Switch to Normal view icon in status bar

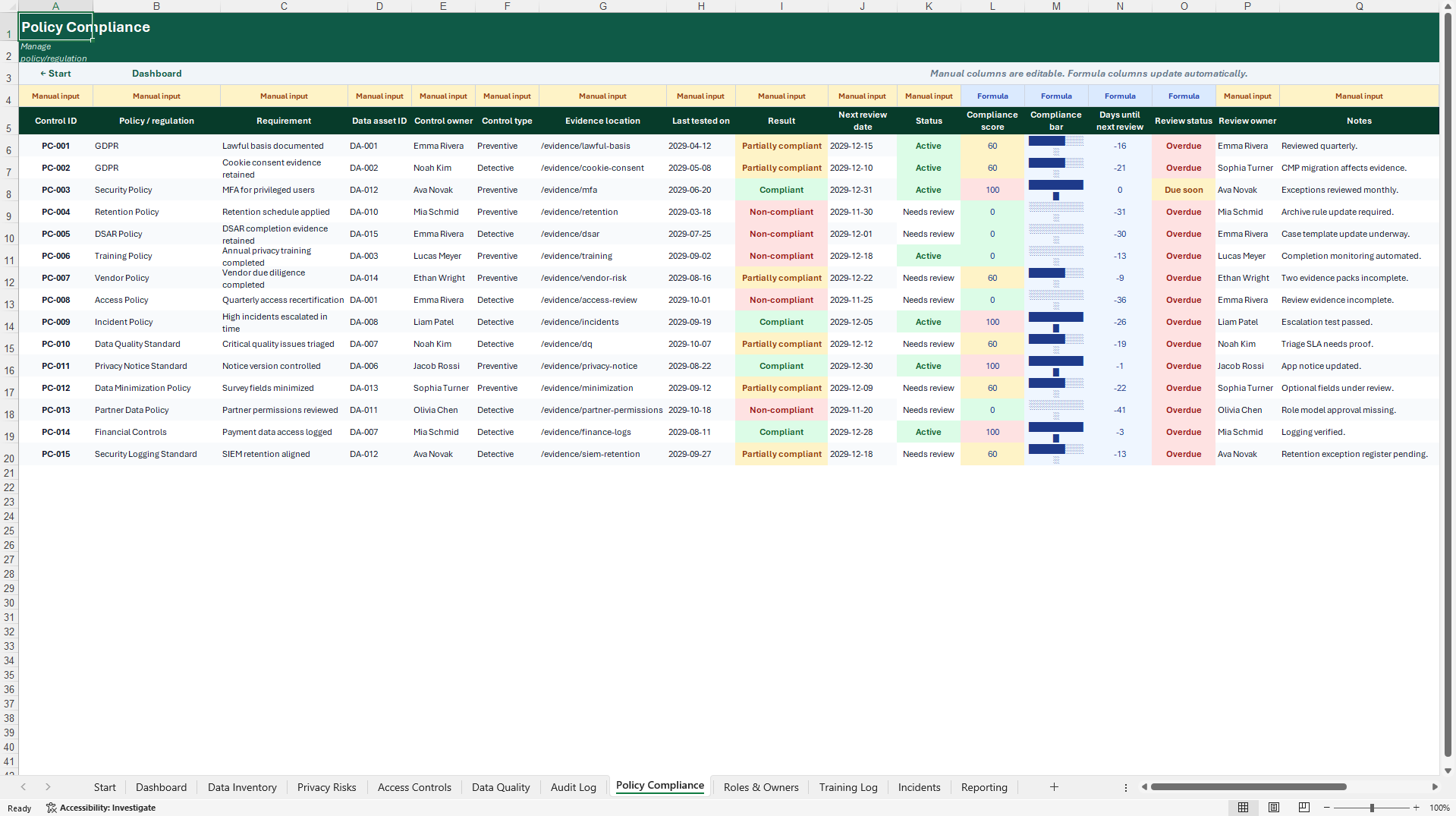pyautogui.click(x=1243, y=808)
